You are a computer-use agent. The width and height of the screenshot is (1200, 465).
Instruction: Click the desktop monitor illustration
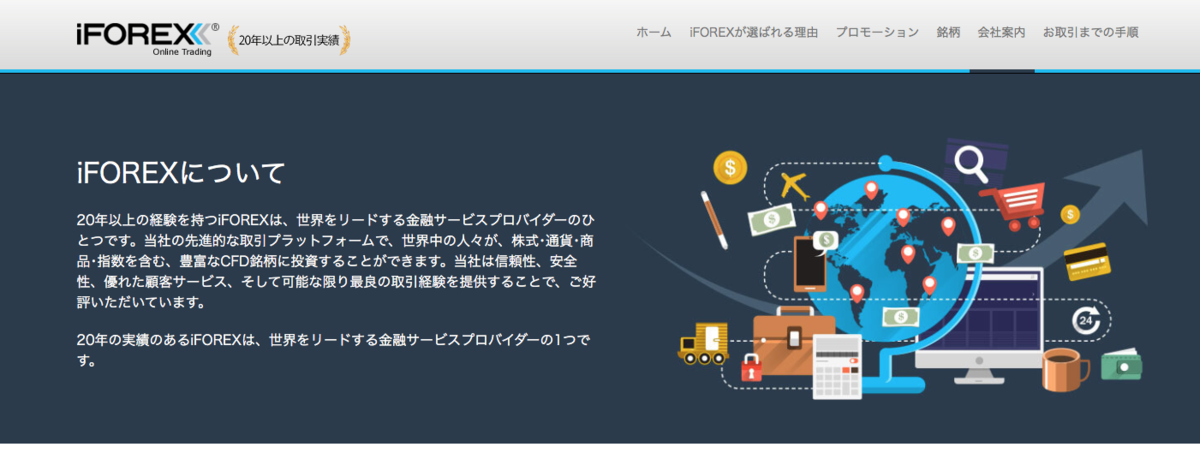(x=978, y=327)
